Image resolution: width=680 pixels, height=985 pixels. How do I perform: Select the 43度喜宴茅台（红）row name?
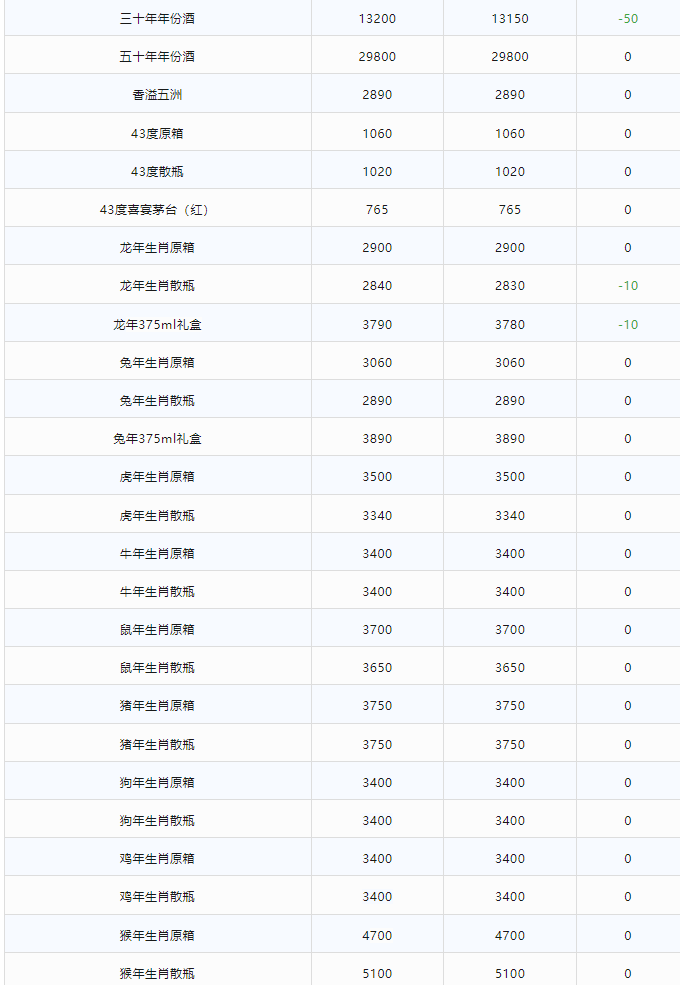(154, 210)
